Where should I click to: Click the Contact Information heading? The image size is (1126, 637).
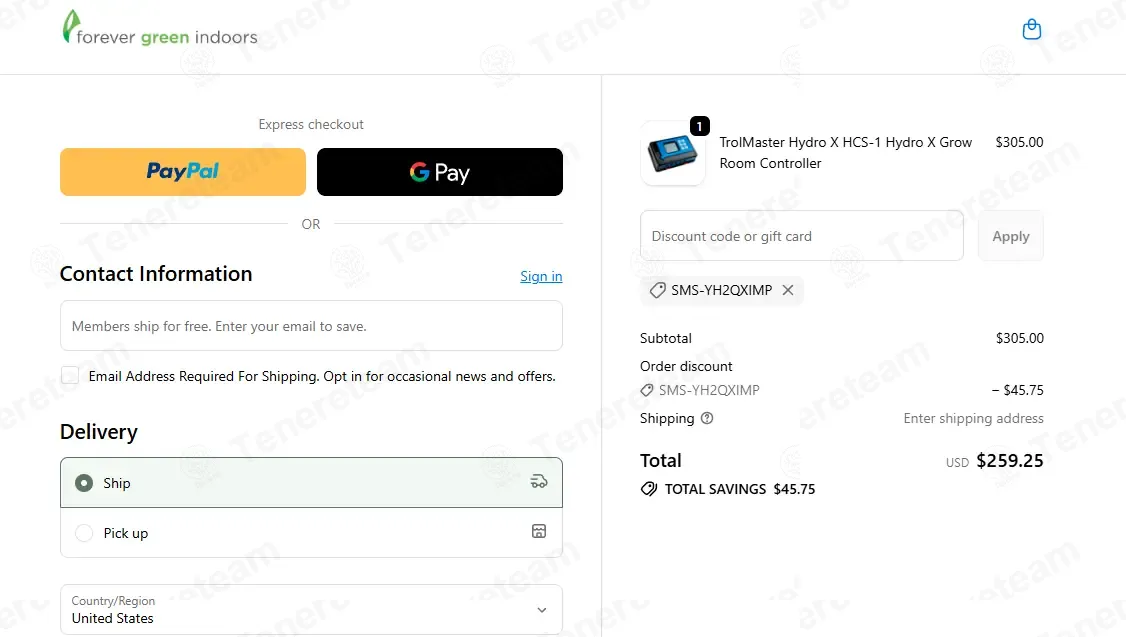(156, 274)
